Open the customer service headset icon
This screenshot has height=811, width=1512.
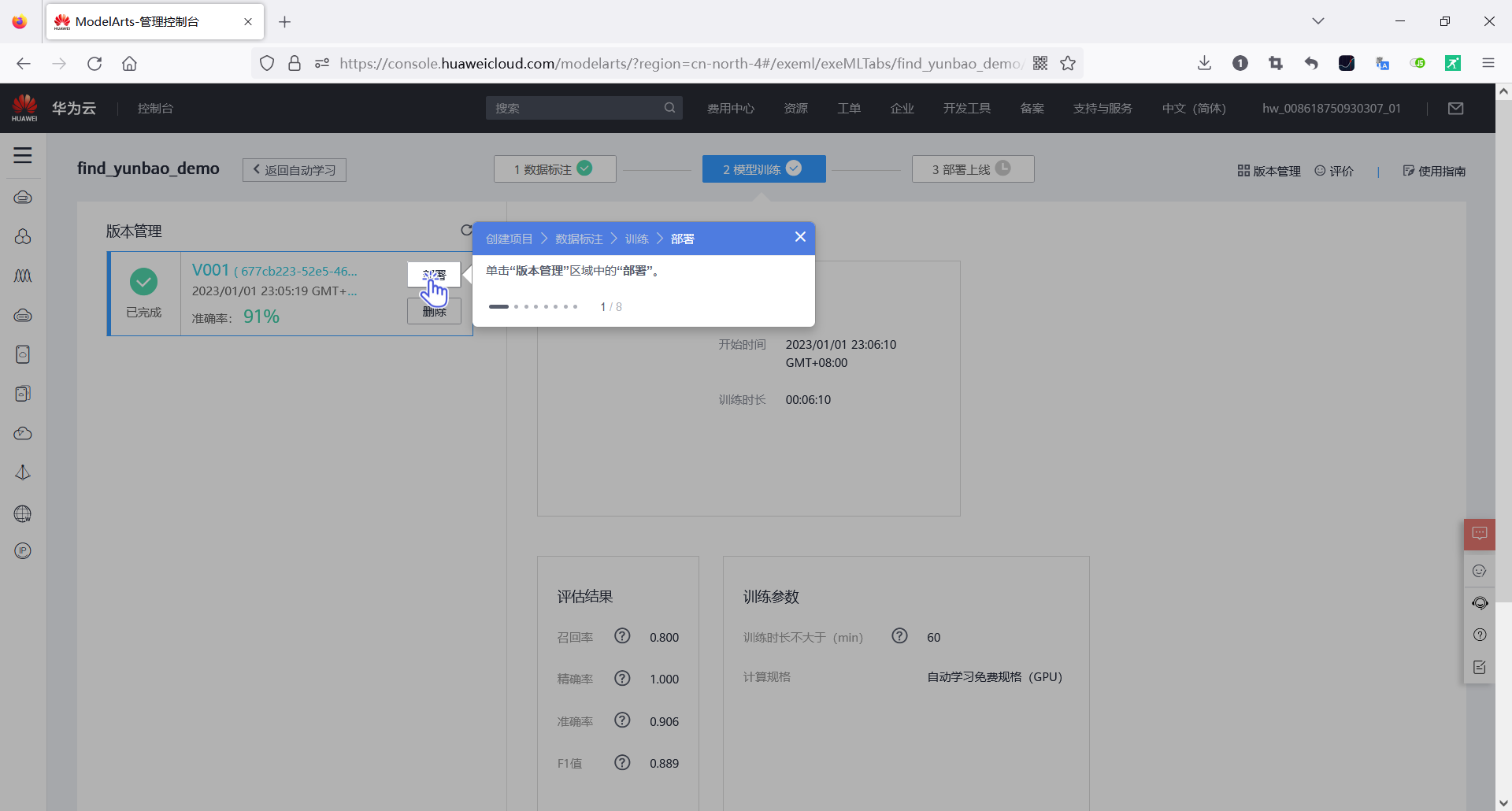tap(1480, 603)
